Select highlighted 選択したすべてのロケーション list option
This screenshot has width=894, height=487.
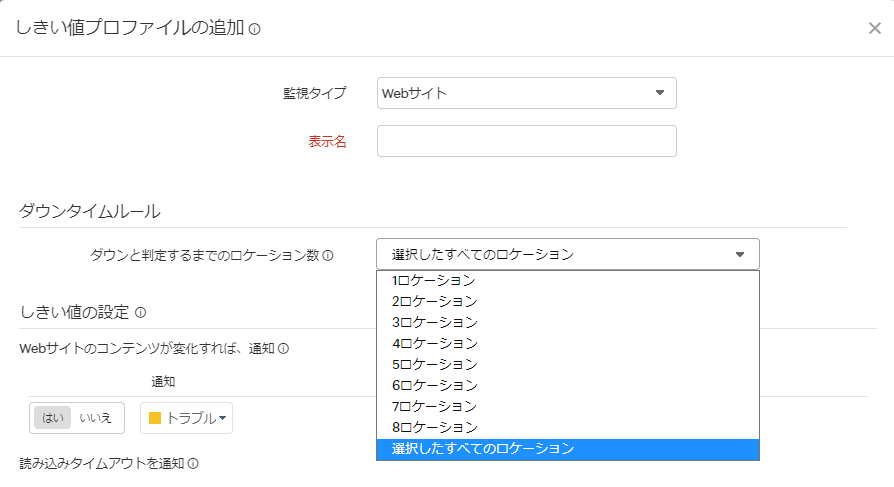[483, 449]
